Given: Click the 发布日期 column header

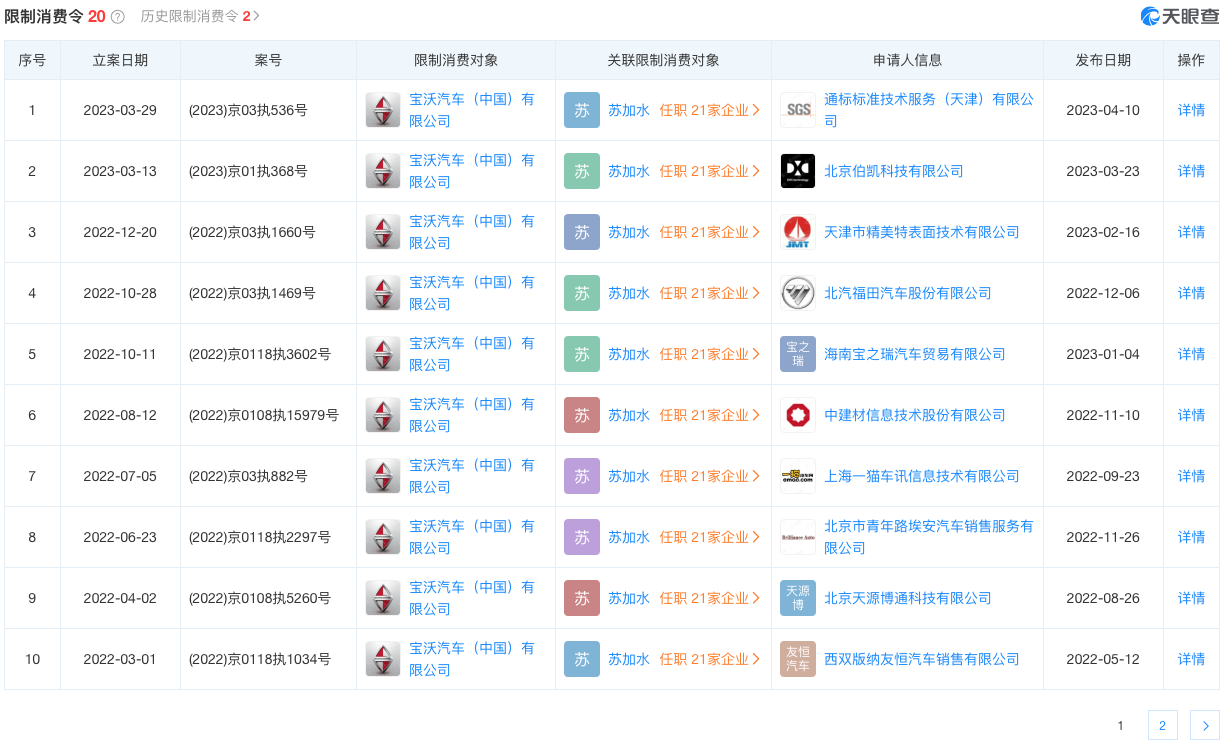Looking at the screenshot, I should point(1103,60).
